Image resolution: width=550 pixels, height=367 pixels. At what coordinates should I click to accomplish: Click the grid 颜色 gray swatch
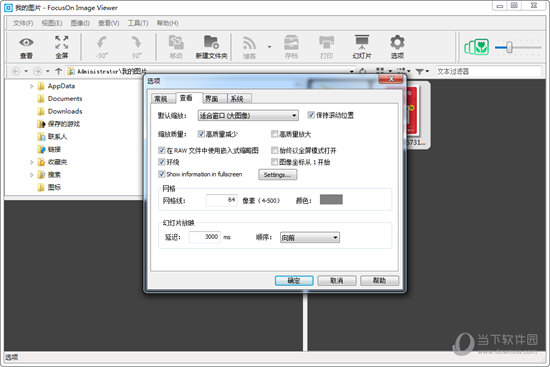331,200
